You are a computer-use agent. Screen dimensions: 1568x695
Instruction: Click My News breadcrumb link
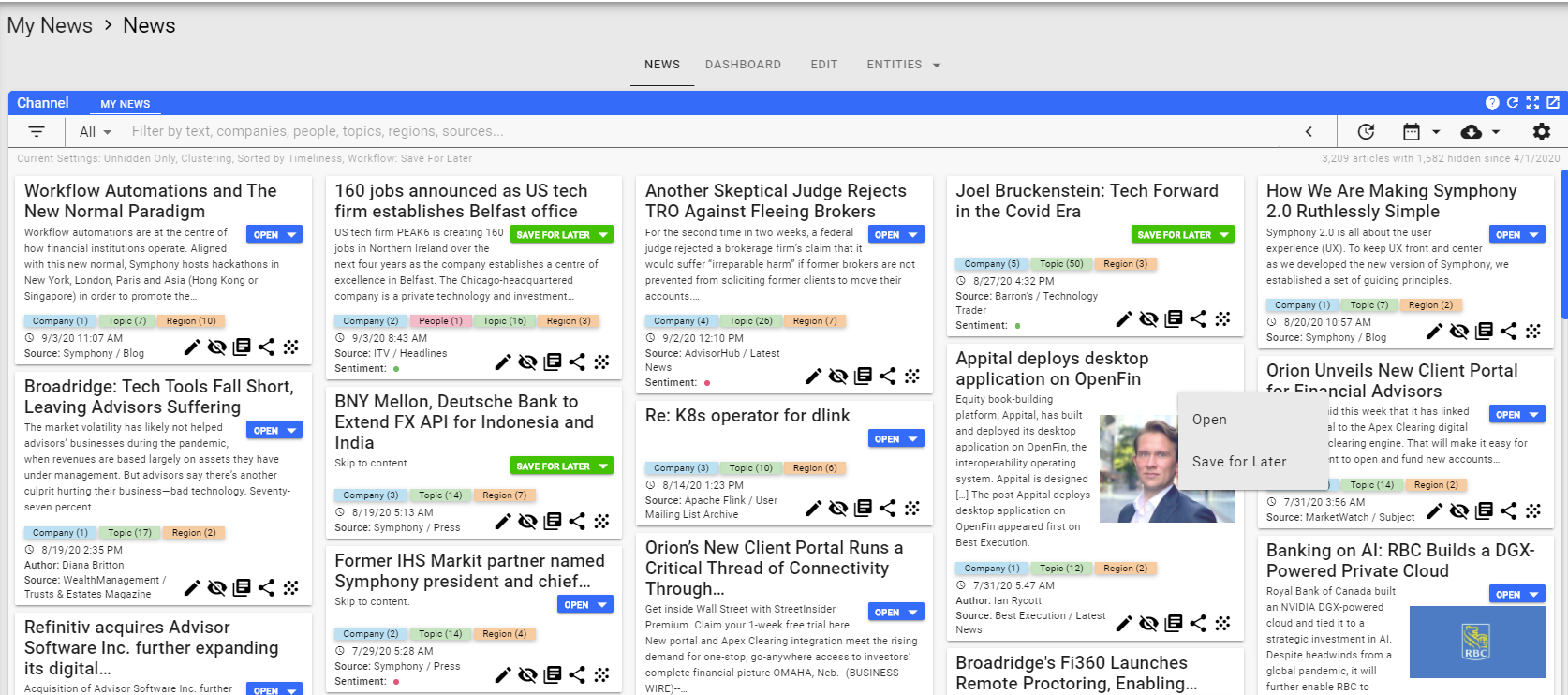click(50, 25)
